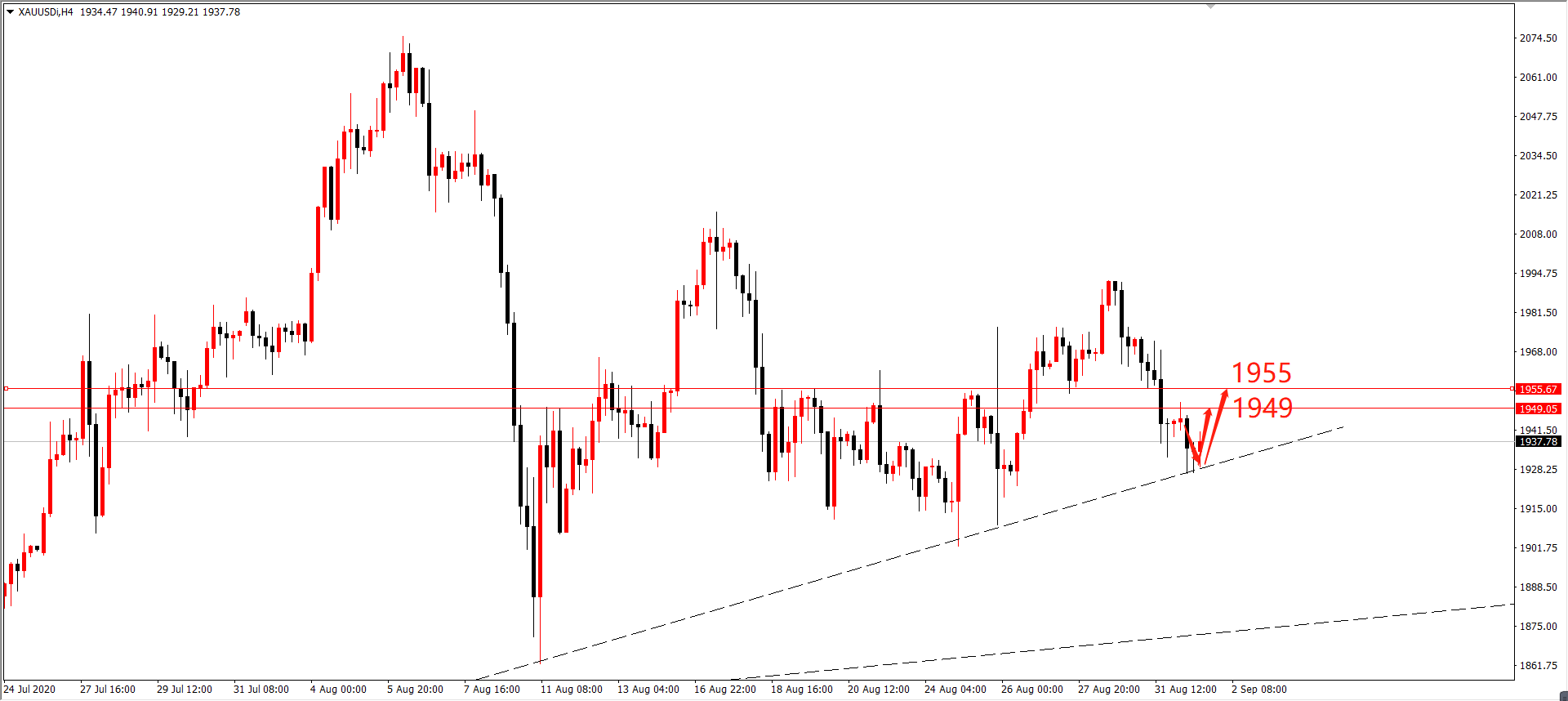Click the 18 Aug 16:00 time label
This screenshot has height=701, width=1568.
(x=802, y=690)
